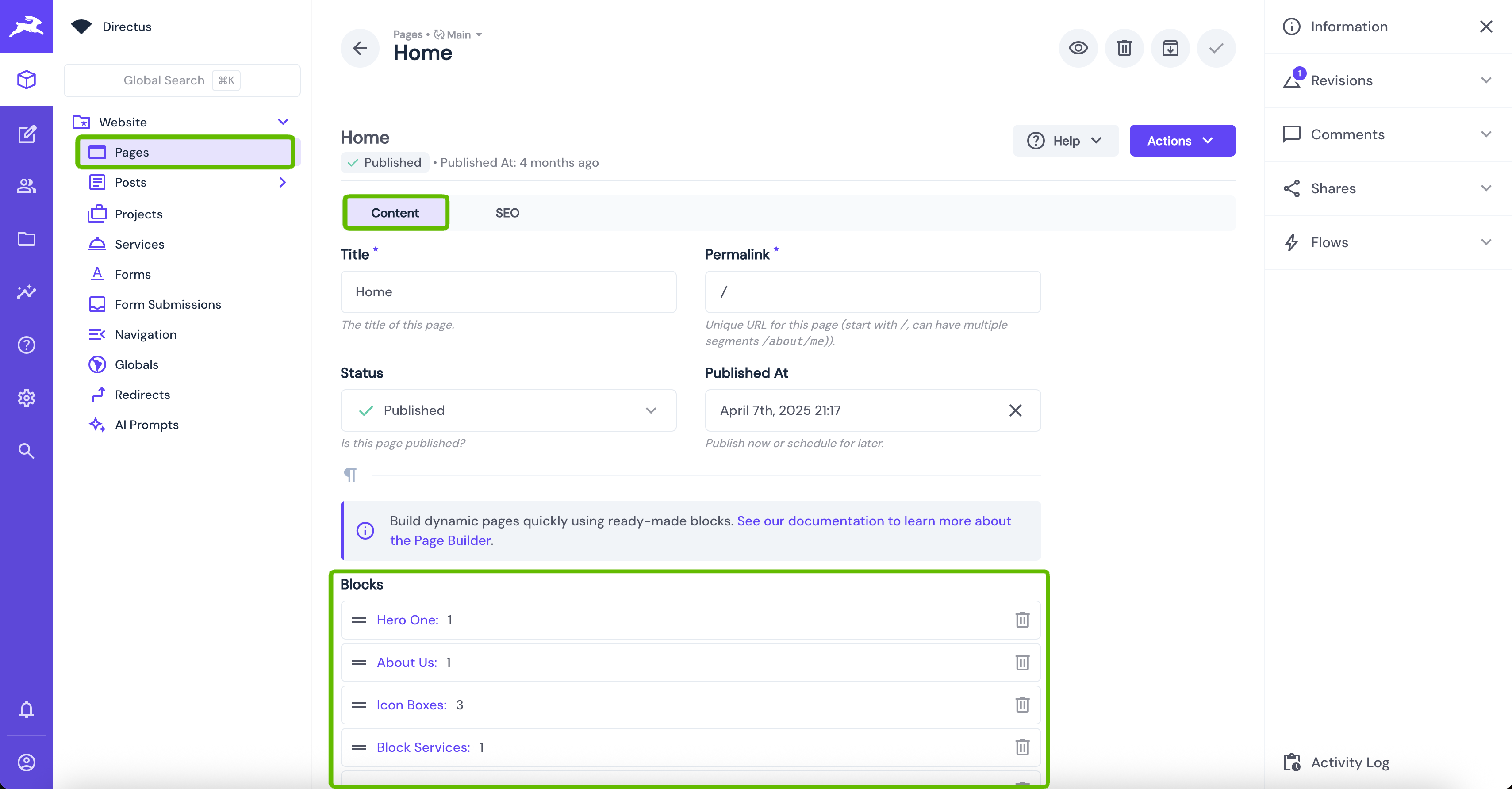Viewport: 1512px width, 789px height.
Task: Clear the Published At date with X
Action: pyautogui.click(x=1015, y=410)
